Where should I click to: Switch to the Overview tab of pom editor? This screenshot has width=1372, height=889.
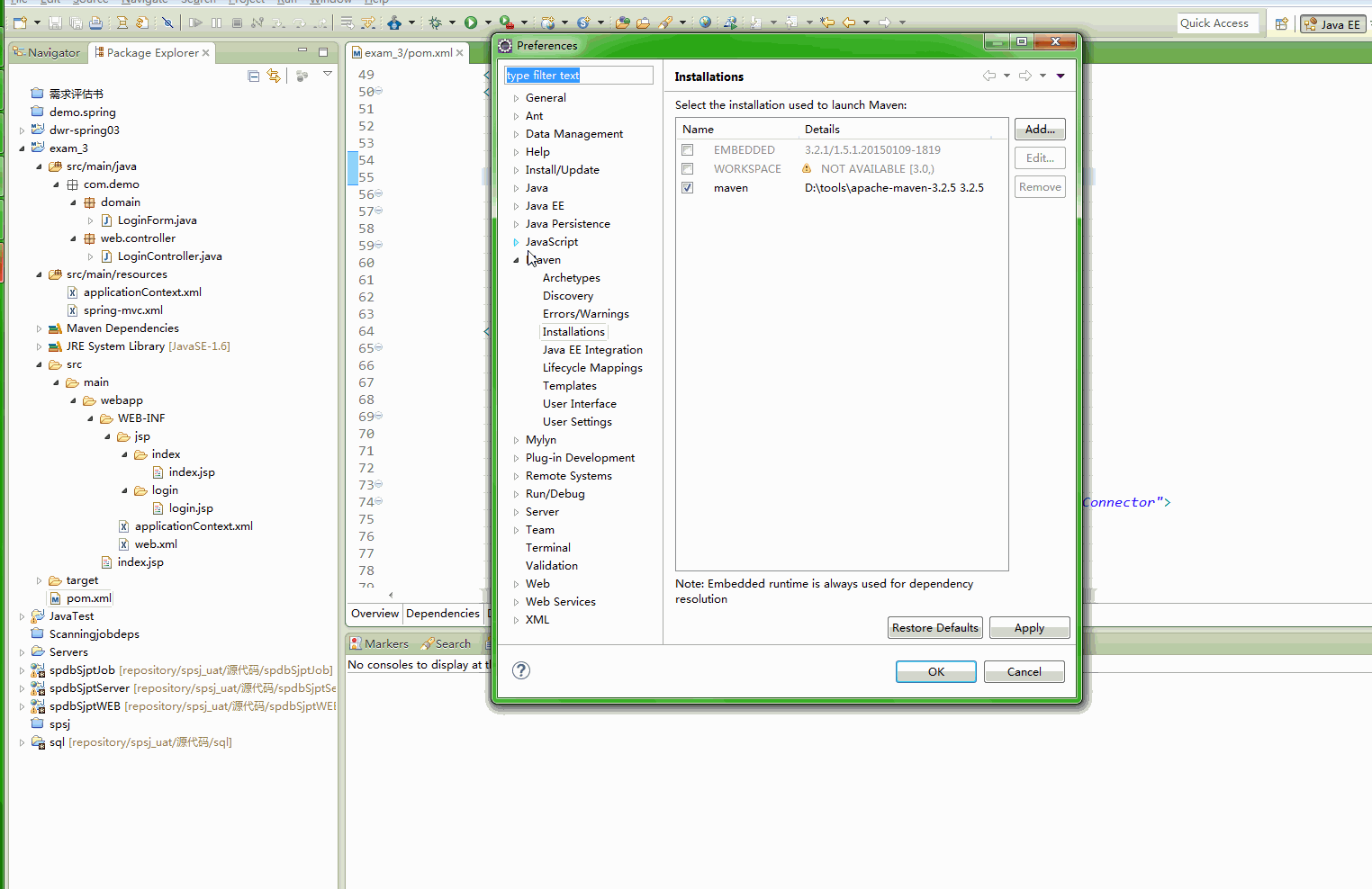coord(375,614)
